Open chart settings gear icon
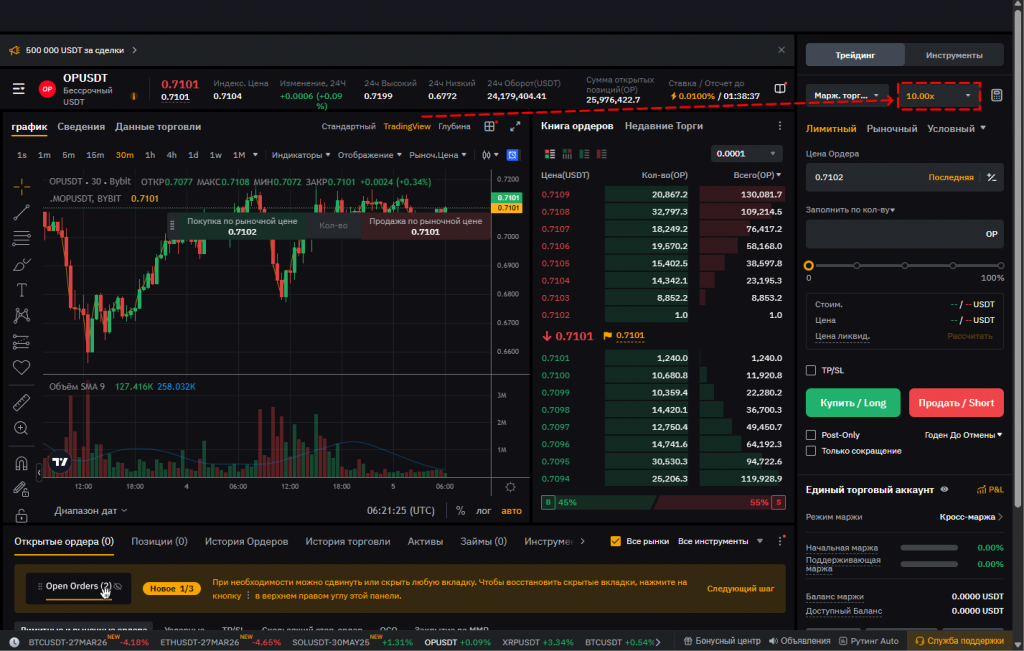1024x651 pixels. (x=511, y=487)
